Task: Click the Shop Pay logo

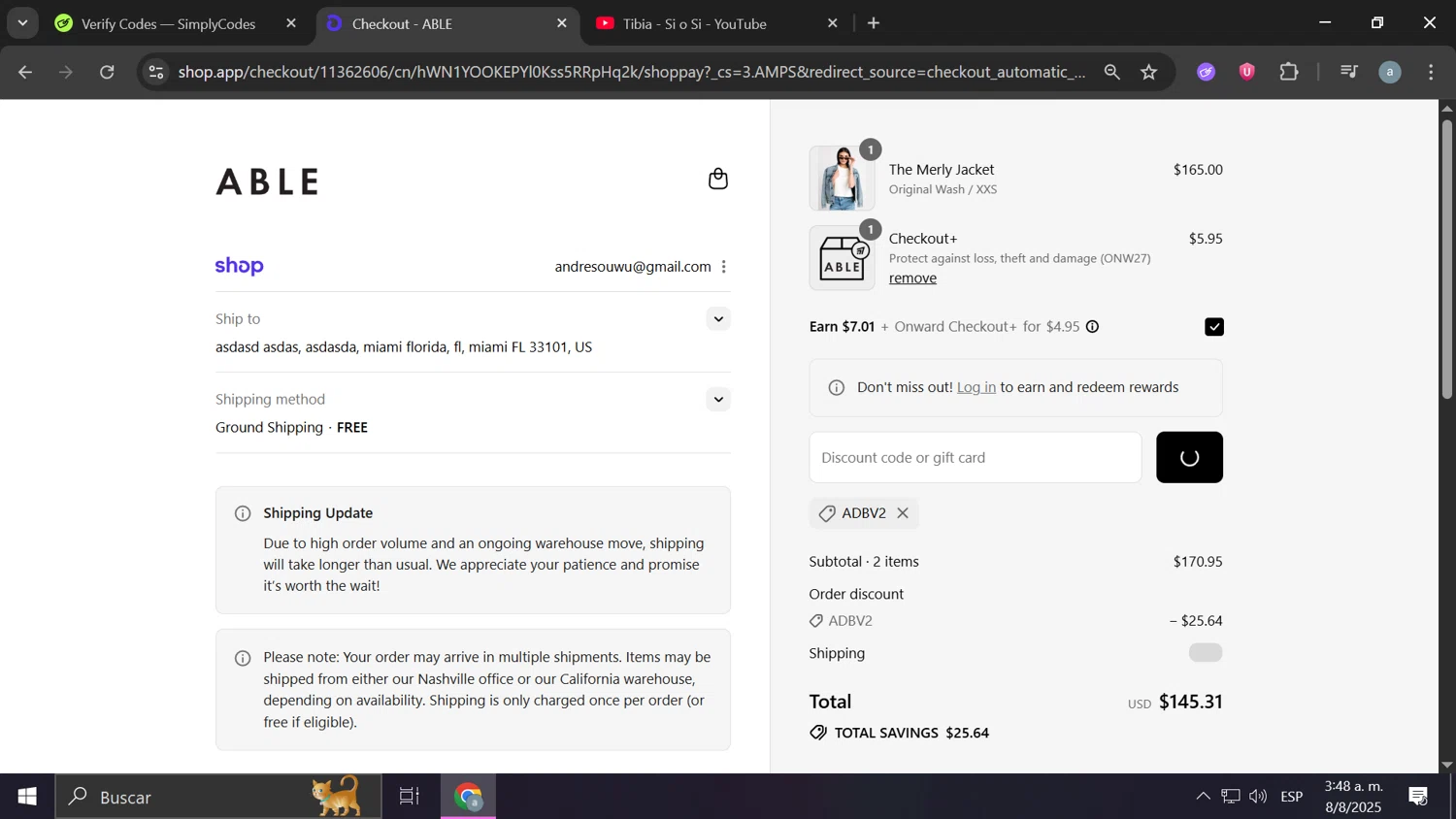Action: point(240,266)
